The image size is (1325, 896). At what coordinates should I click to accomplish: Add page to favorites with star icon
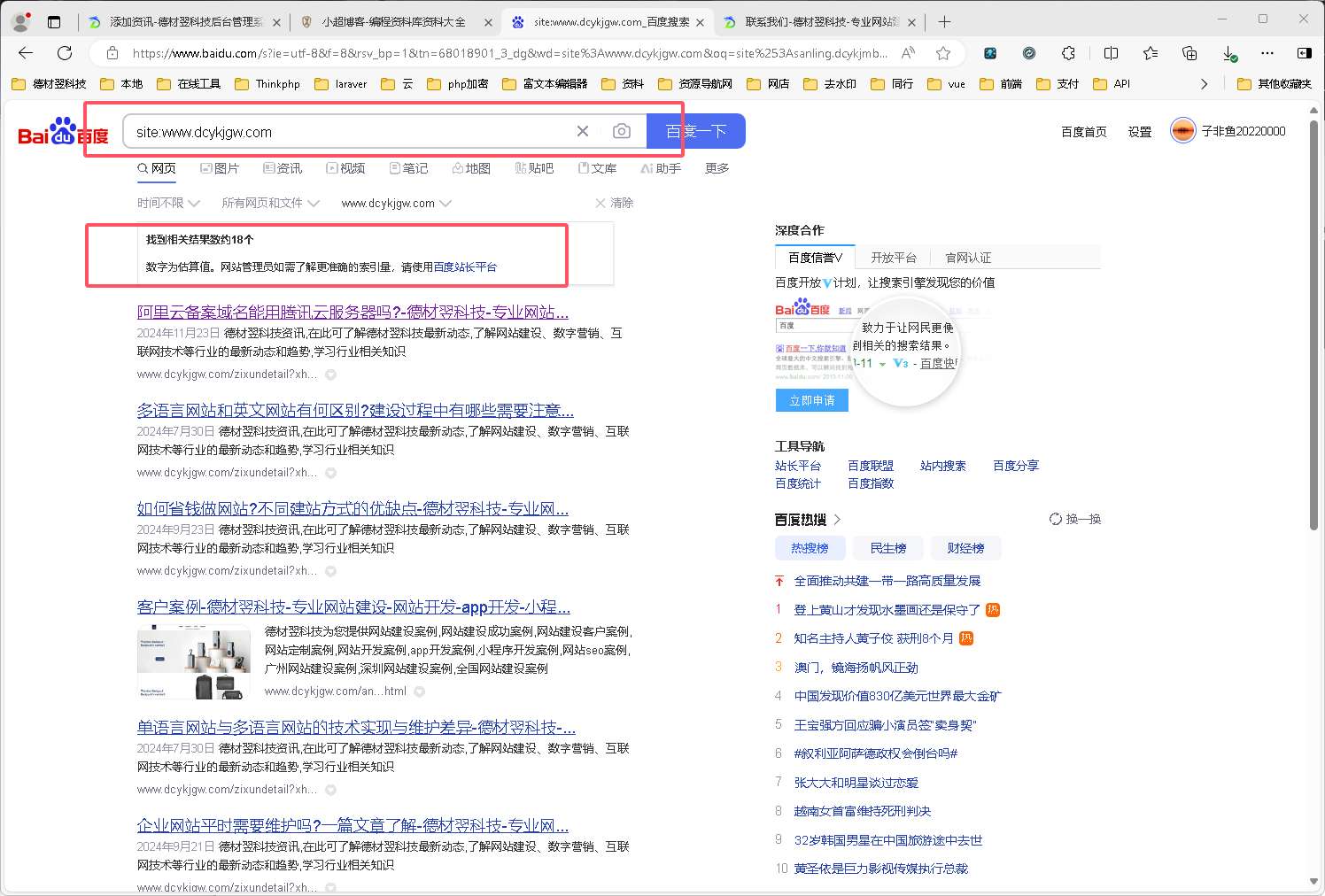pyautogui.click(x=943, y=53)
